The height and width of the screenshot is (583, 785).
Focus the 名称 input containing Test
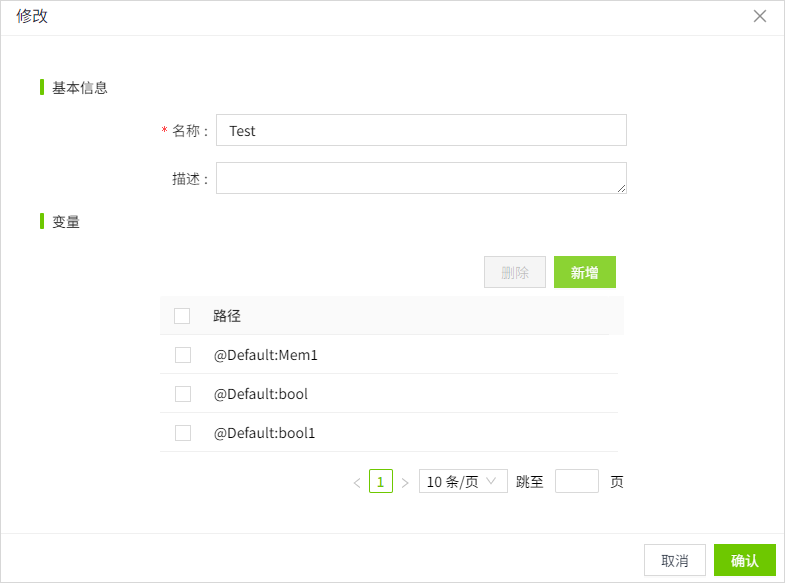tap(421, 130)
